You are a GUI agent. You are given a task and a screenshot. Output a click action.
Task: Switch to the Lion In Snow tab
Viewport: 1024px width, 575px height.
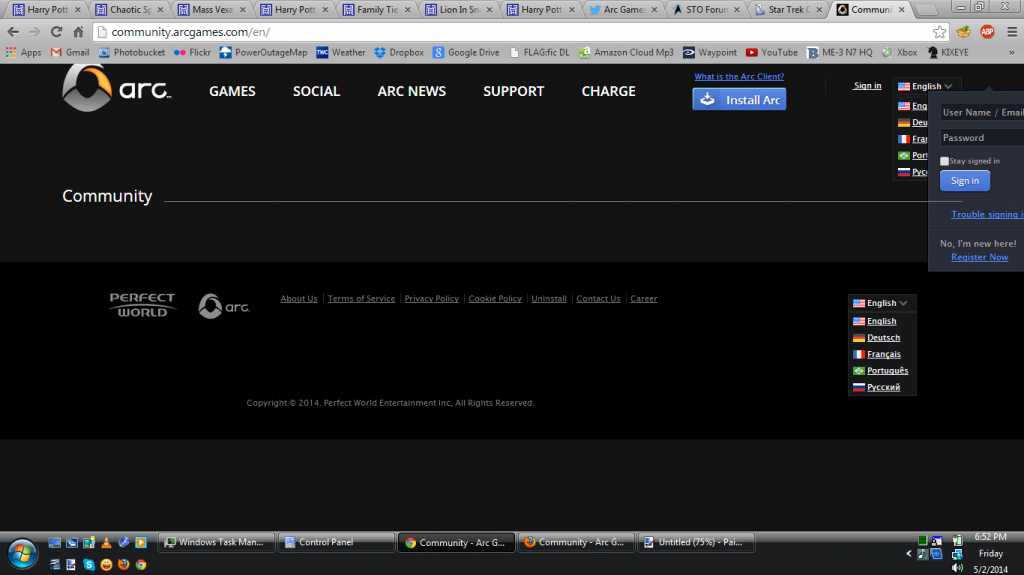tap(459, 10)
